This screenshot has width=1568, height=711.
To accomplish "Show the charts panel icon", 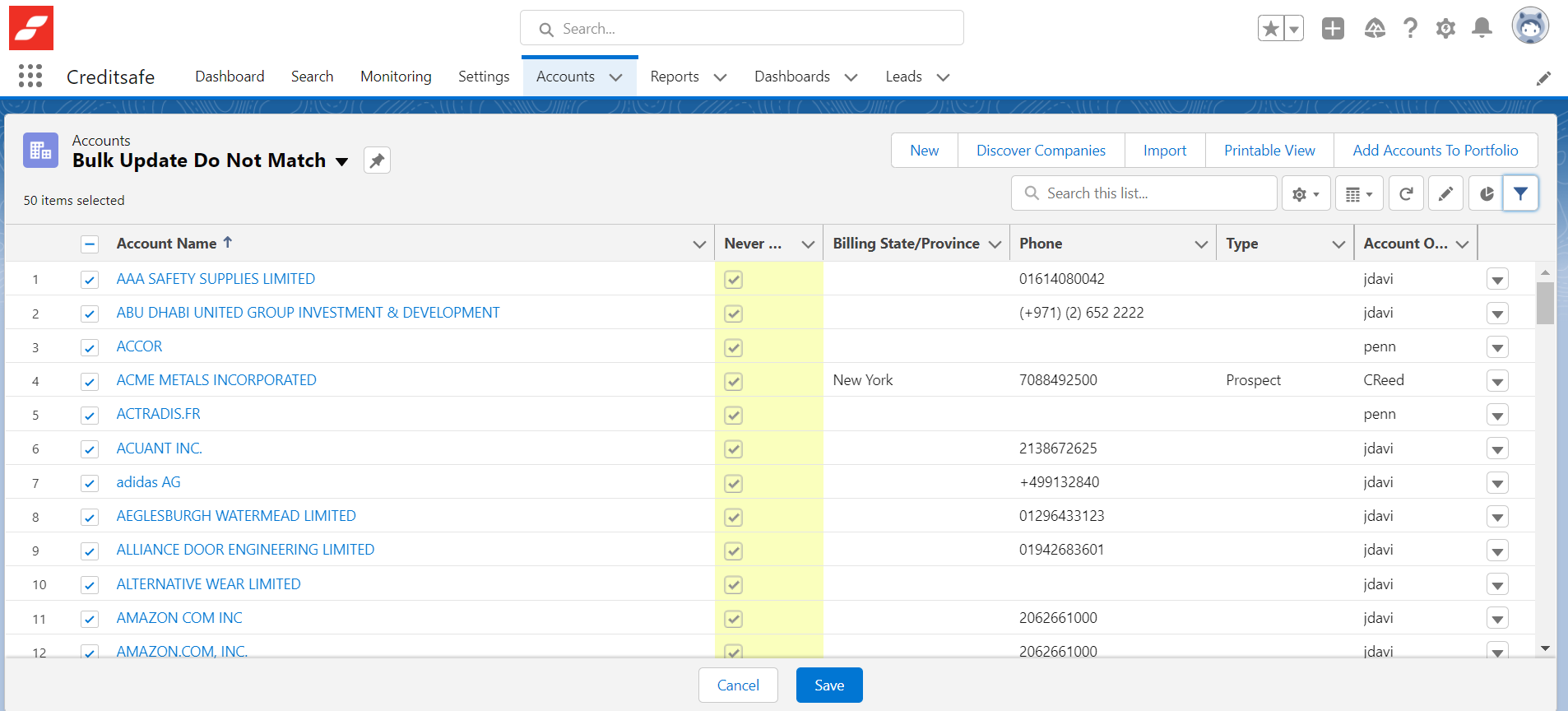I will pos(1486,194).
